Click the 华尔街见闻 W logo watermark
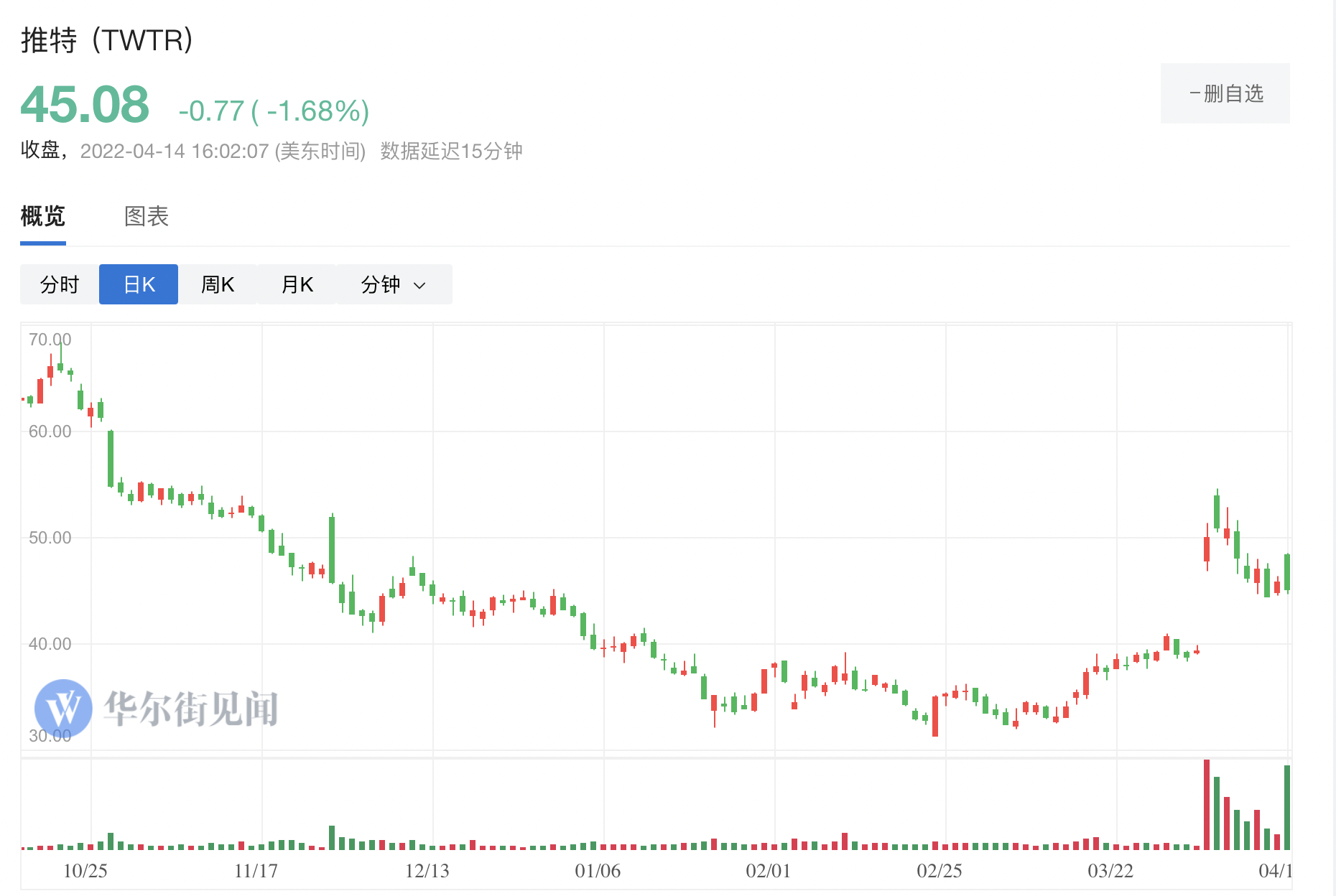The height and width of the screenshot is (896, 1336). [x=63, y=708]
